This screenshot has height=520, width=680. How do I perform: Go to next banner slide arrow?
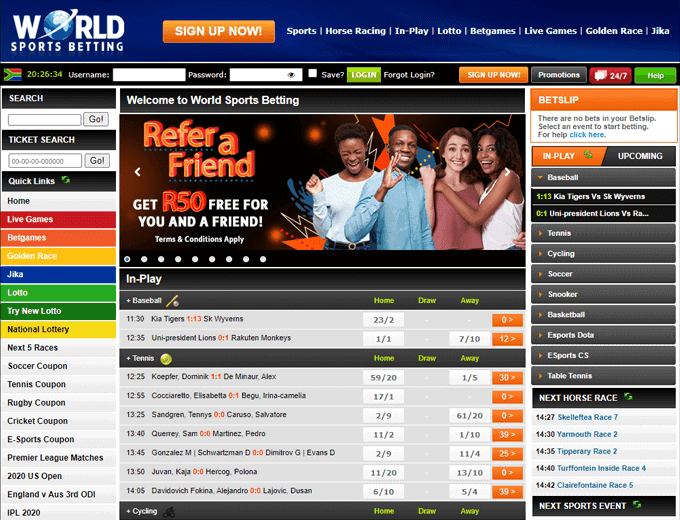[x=507, y=172]
